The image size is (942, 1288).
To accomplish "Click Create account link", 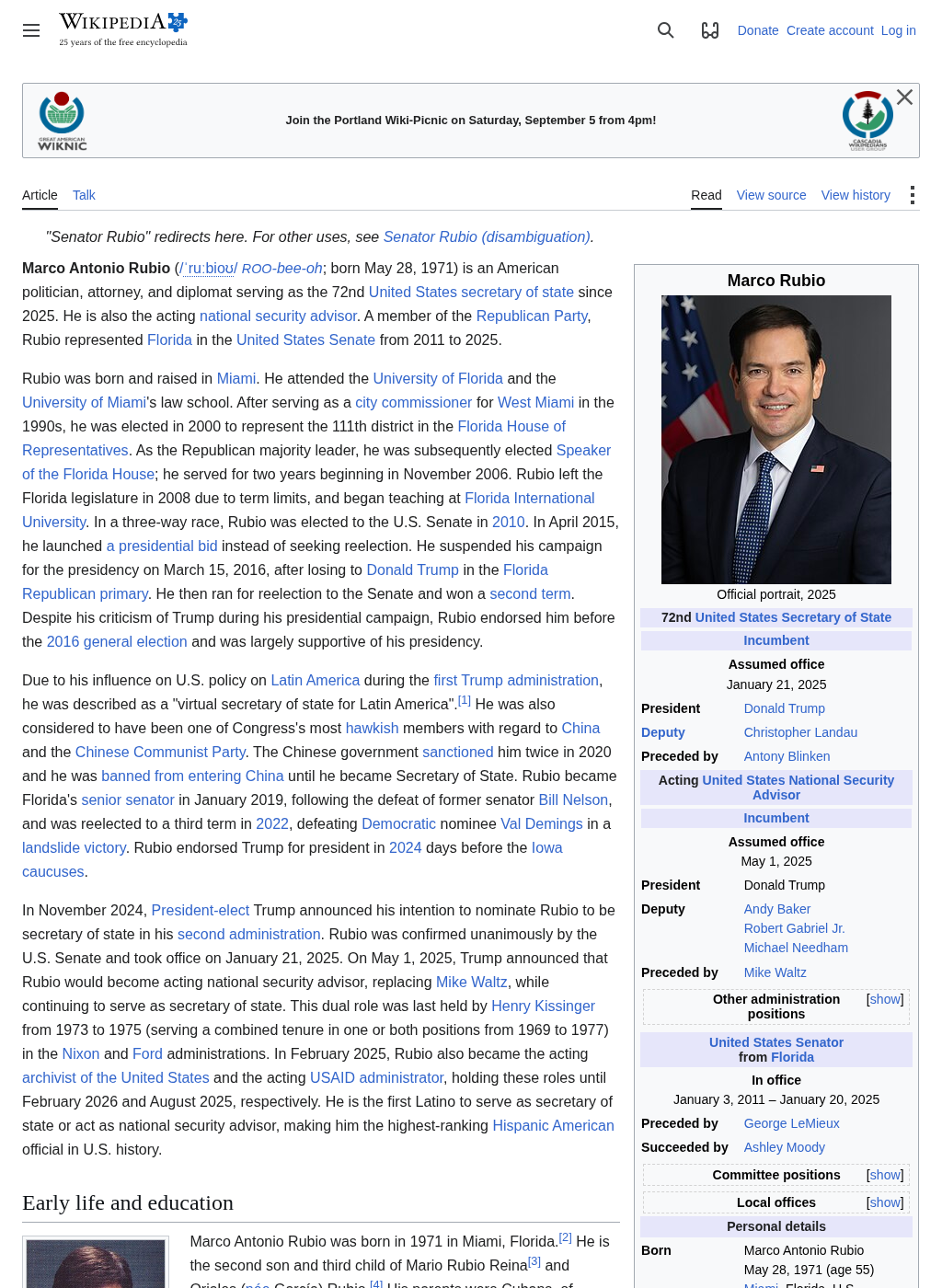I will tap(830, 30).
